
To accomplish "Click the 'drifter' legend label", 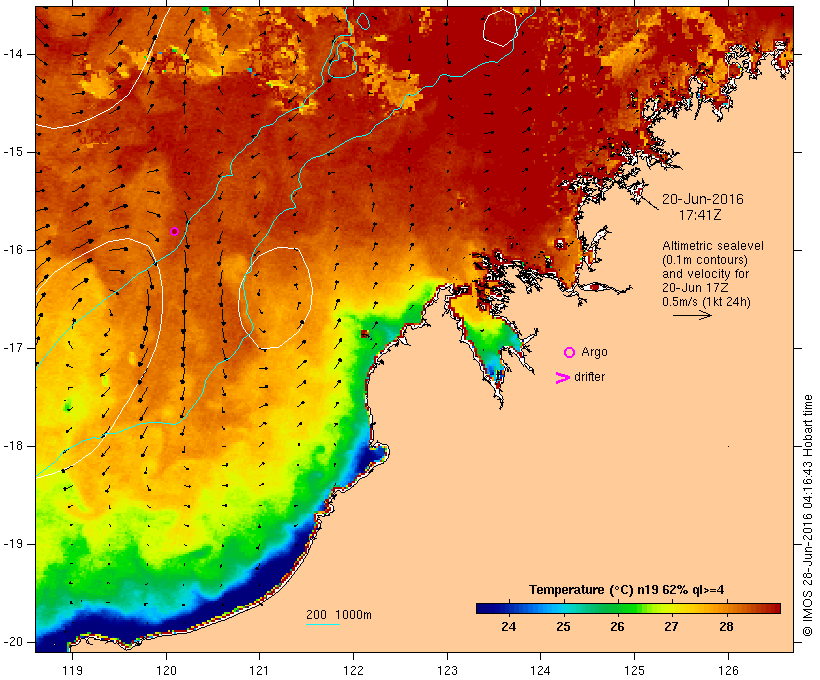I will click(589, 377).
